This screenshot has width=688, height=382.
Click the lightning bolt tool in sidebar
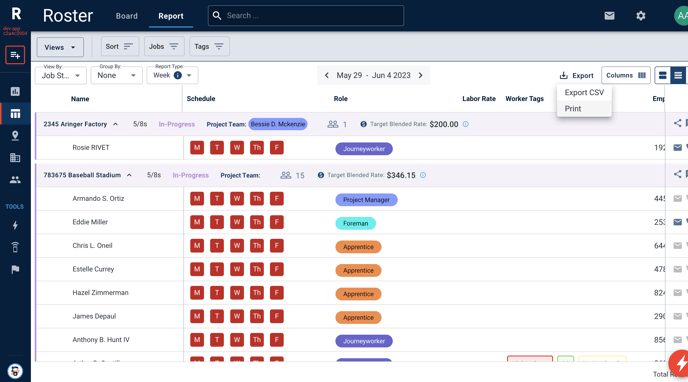point(15,225)
